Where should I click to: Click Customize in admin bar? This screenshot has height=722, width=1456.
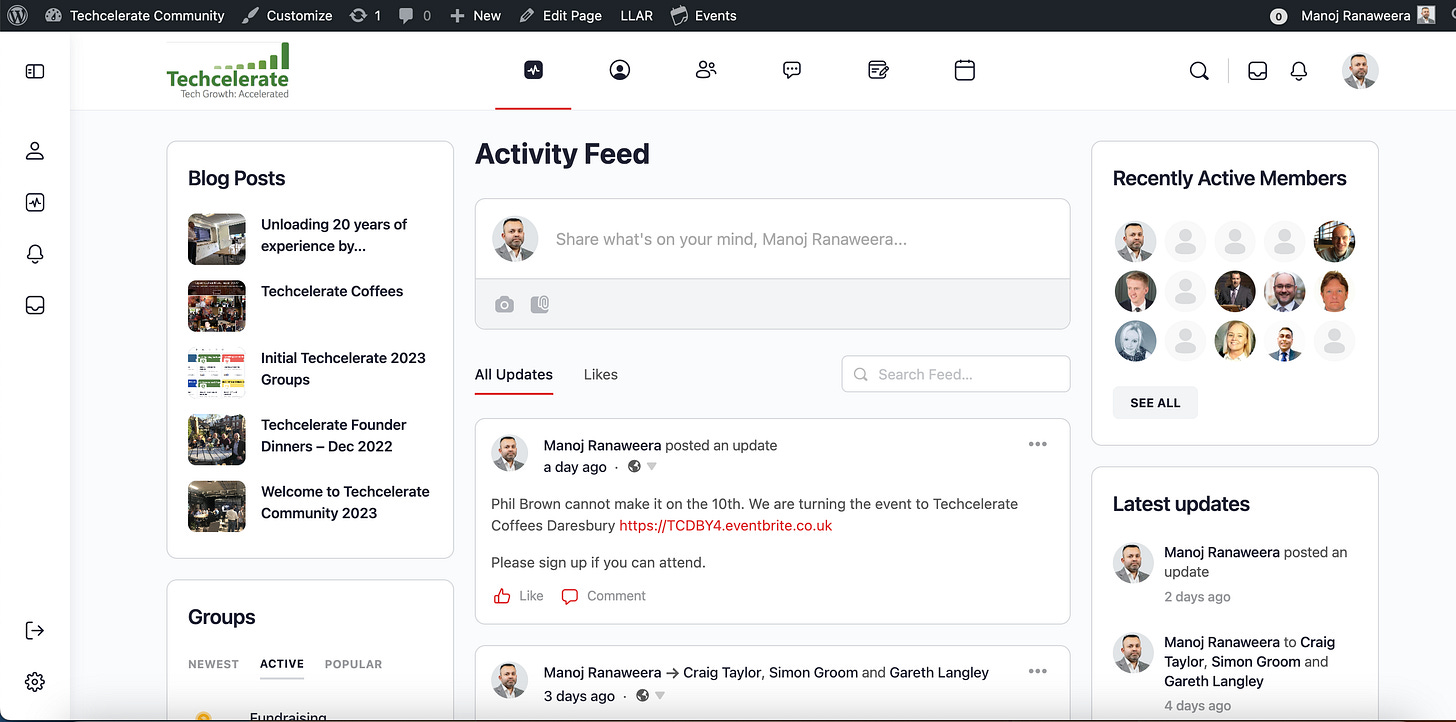tap(287, 15)
